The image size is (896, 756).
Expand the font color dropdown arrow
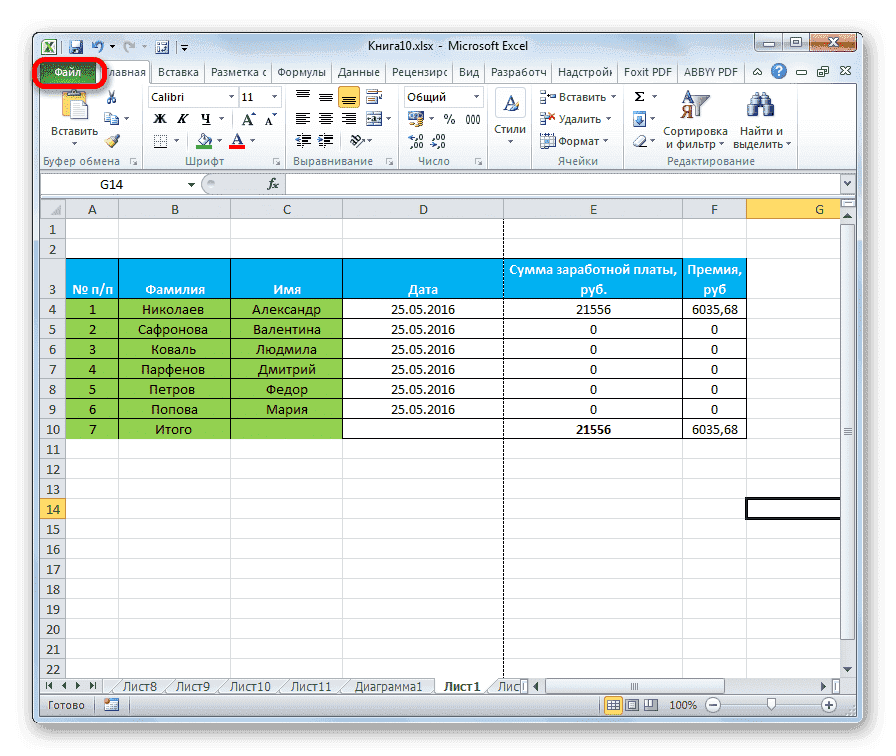pyautogui.click(x=251, y=141)
